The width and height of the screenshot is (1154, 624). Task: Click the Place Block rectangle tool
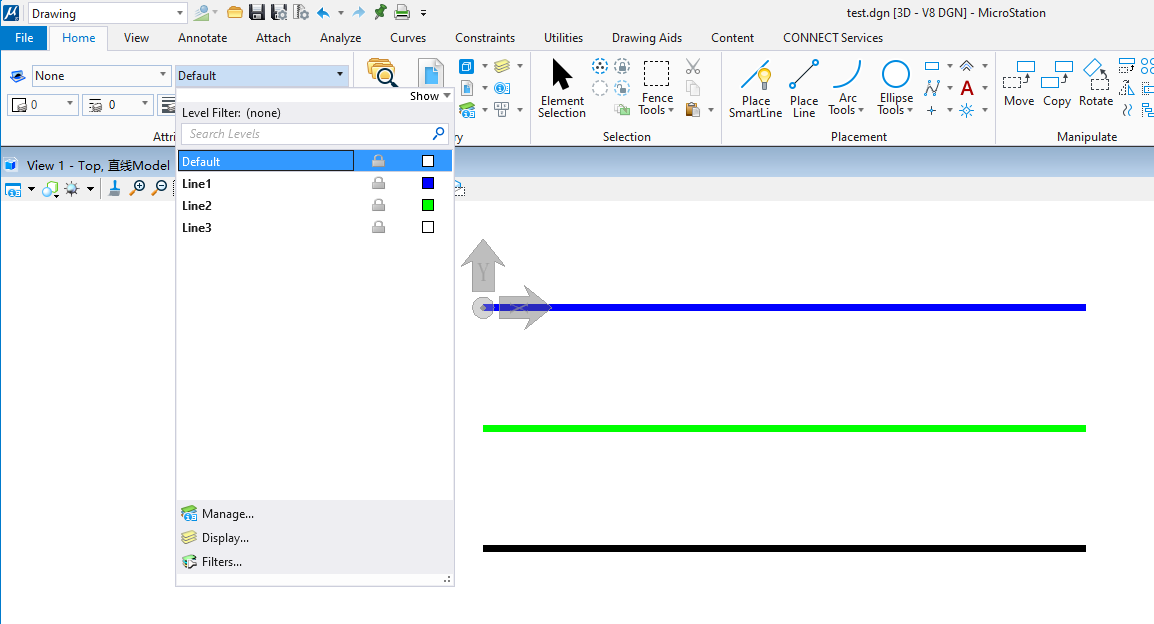pos(932,66)
